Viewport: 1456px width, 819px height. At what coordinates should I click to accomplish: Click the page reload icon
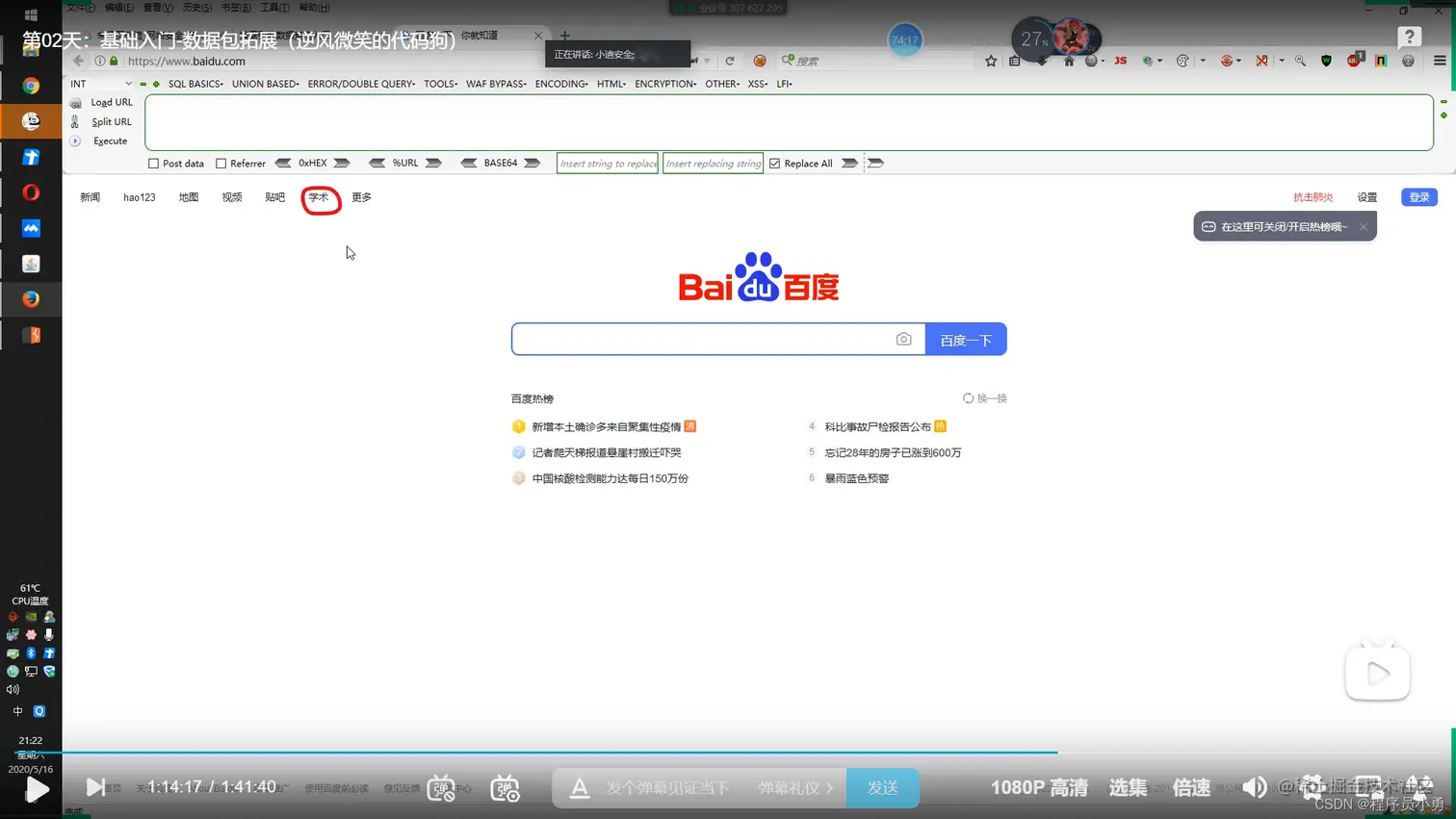(x=730, y=61)
